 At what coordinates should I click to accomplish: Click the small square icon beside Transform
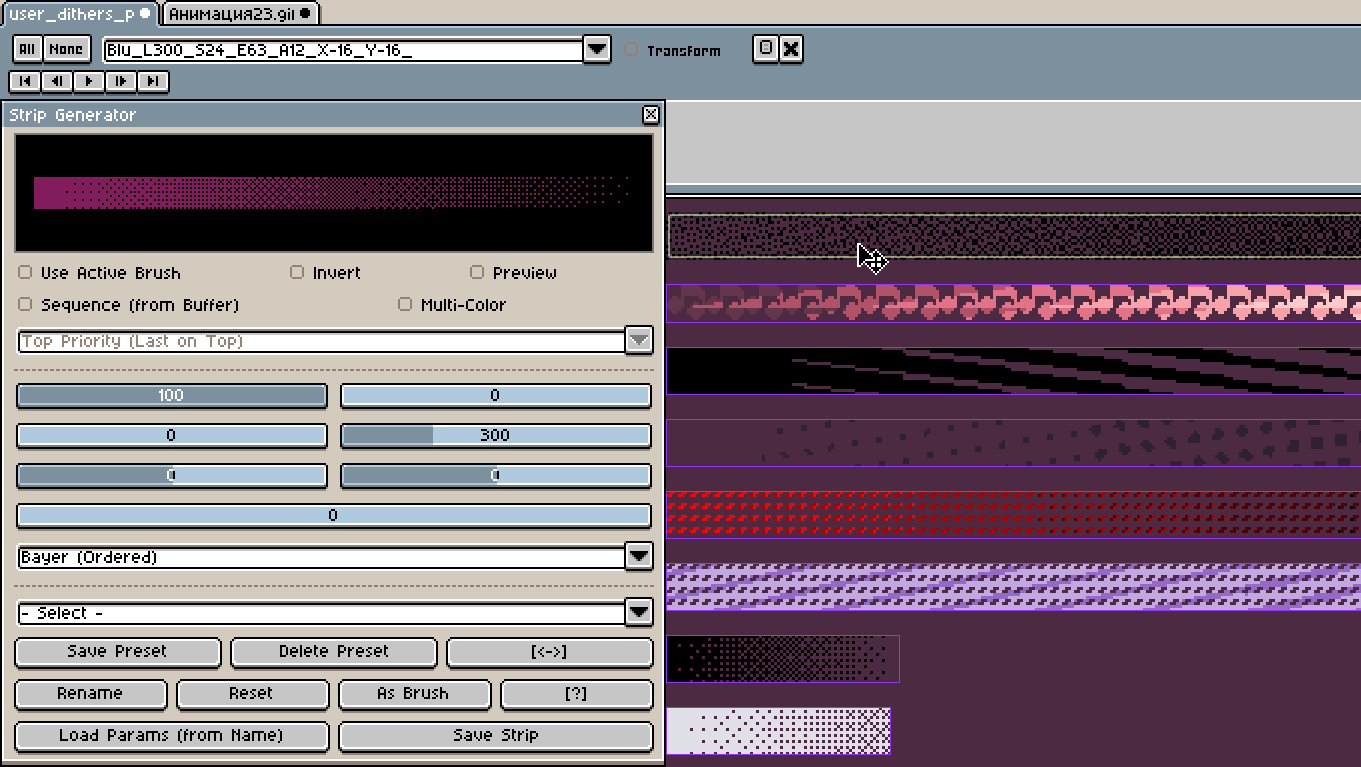click(765, 49)
